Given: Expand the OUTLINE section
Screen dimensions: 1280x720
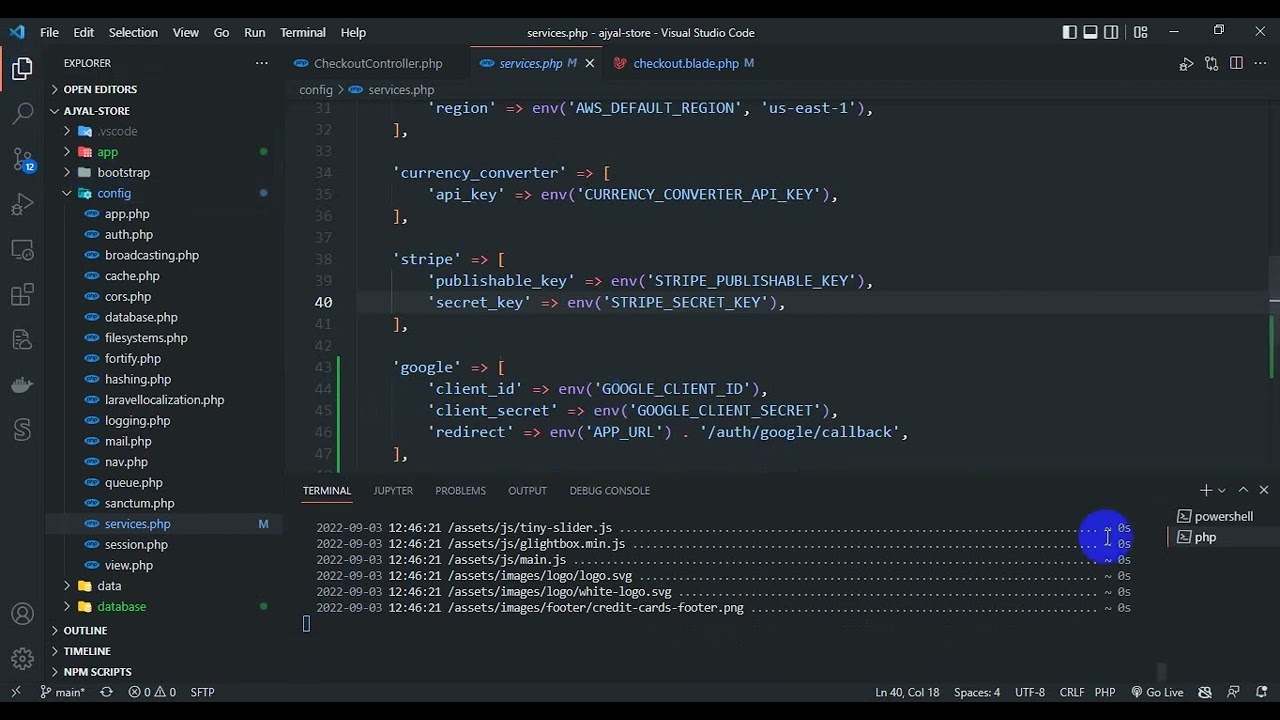Looking at the screenshot, I should click(x=85, y=630).
